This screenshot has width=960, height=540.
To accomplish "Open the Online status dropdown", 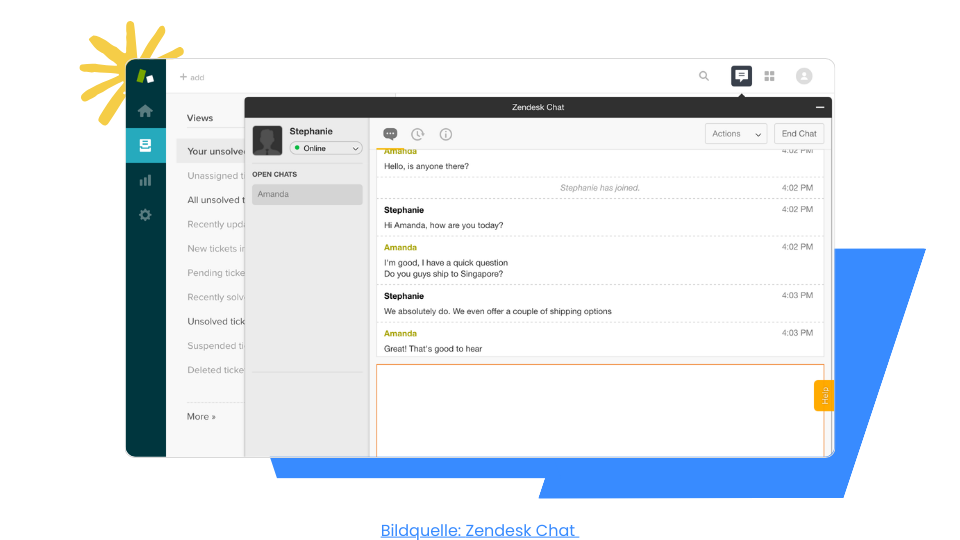I will 326,148.
